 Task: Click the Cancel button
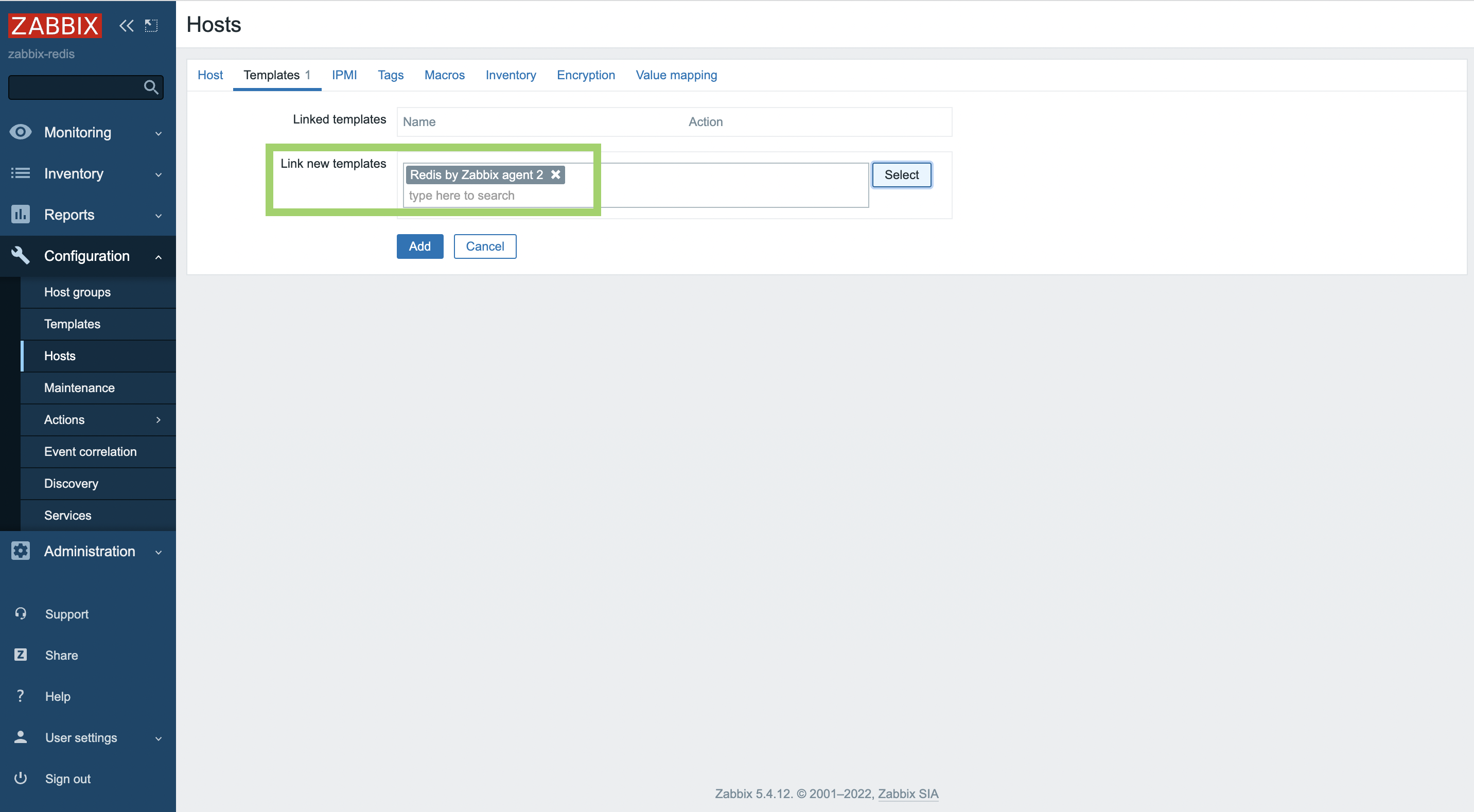(484, 246)
